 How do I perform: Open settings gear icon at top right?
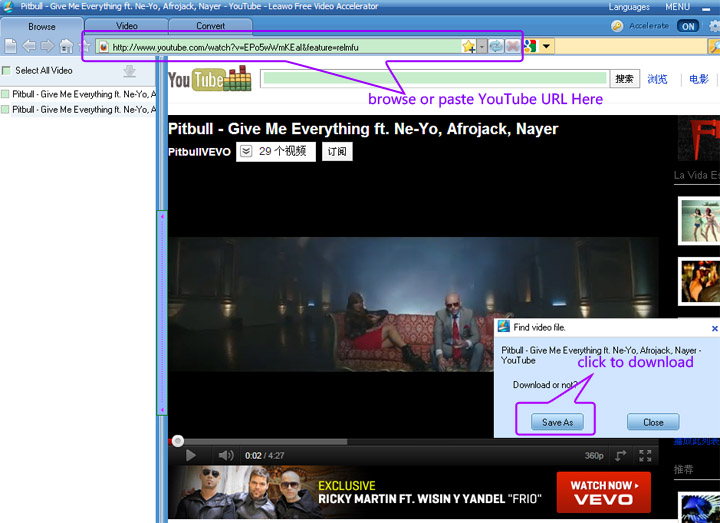[714, 26]
